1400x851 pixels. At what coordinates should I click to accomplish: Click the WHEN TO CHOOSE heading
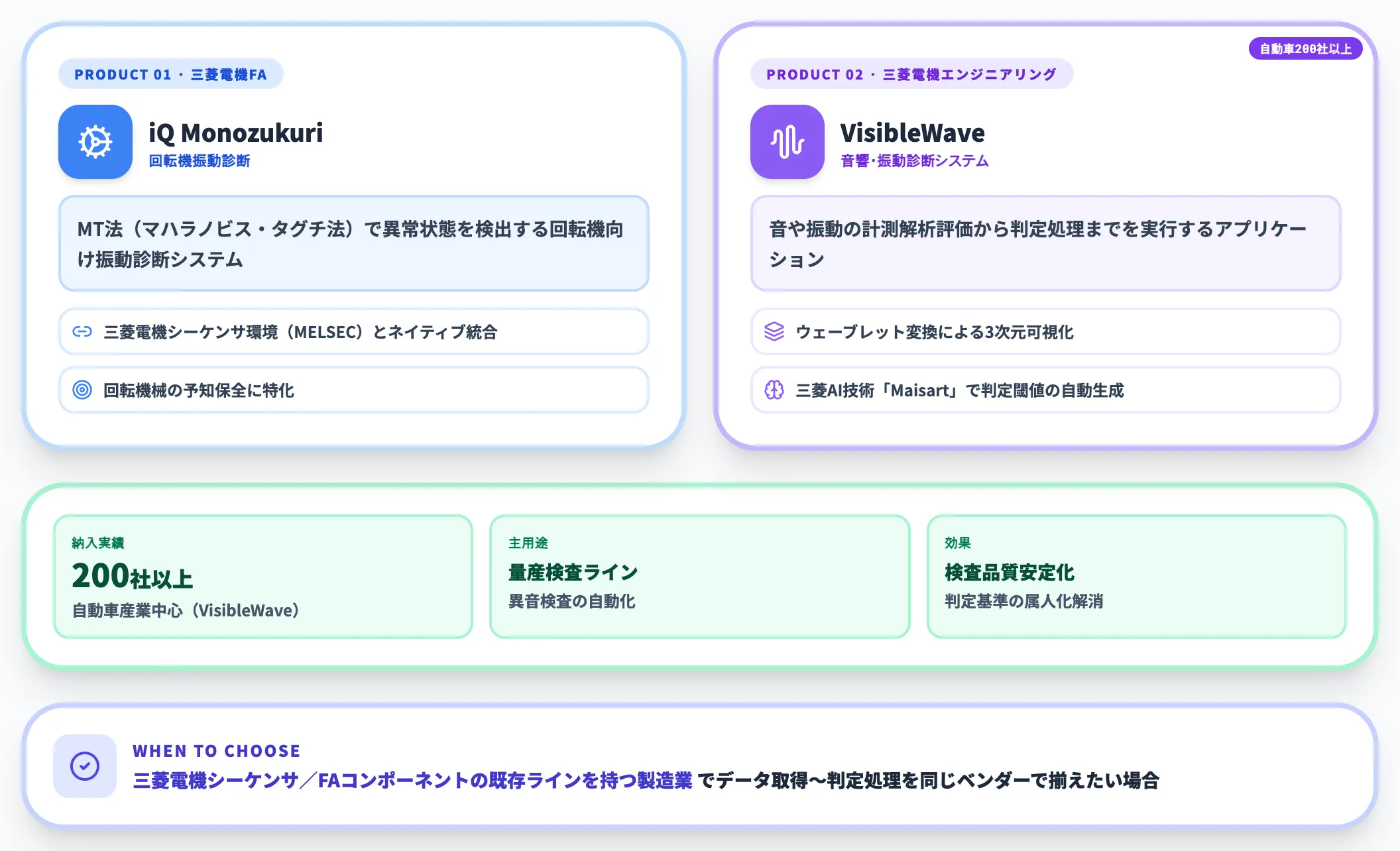216,751
